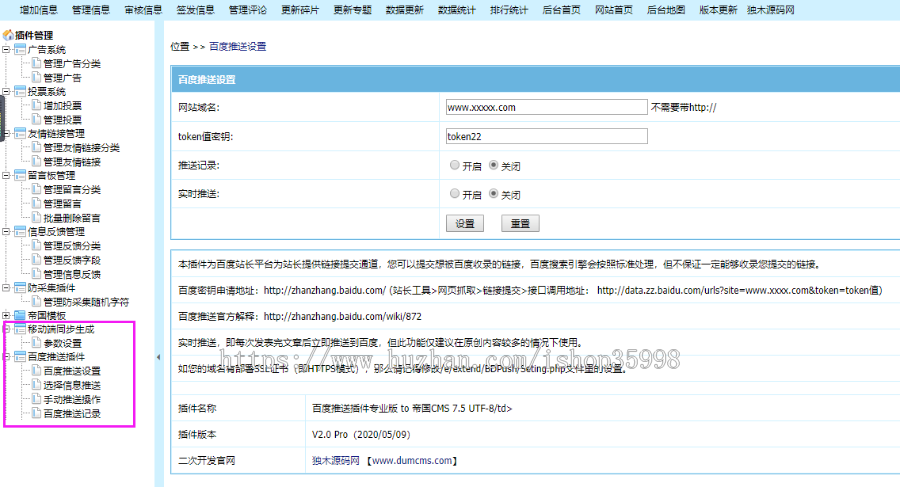
Task: Enable 推送记录 with 开启 radio
Action: [x=455, y=165]
